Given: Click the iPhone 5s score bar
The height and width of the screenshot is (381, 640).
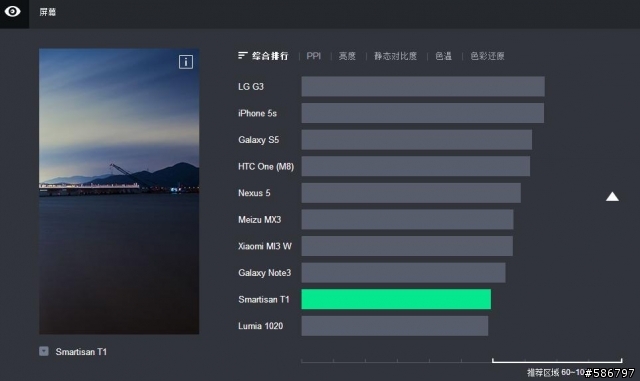Looking at the screenshot, I should [422, 113].
